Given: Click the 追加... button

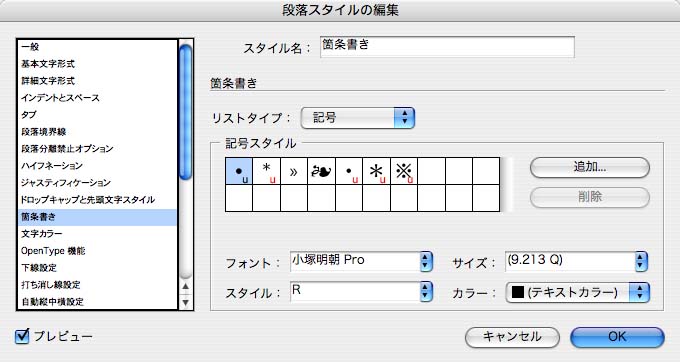Looking at the screenshot, I should tap(590, 167).
